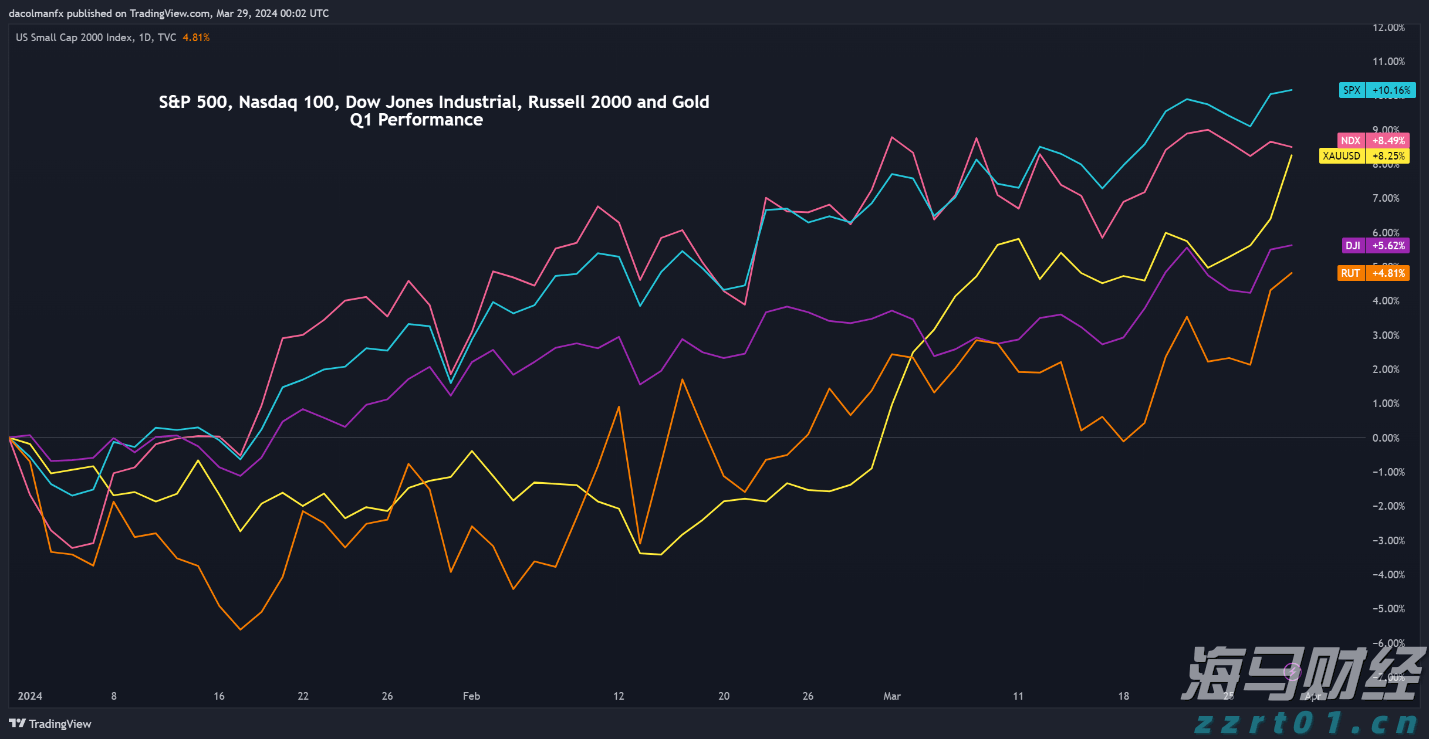This screenshot has height=739, width=1429.
Task: Select the SPX +10.16% price label
Action: pyautogui.click(x=1378, y=90)
